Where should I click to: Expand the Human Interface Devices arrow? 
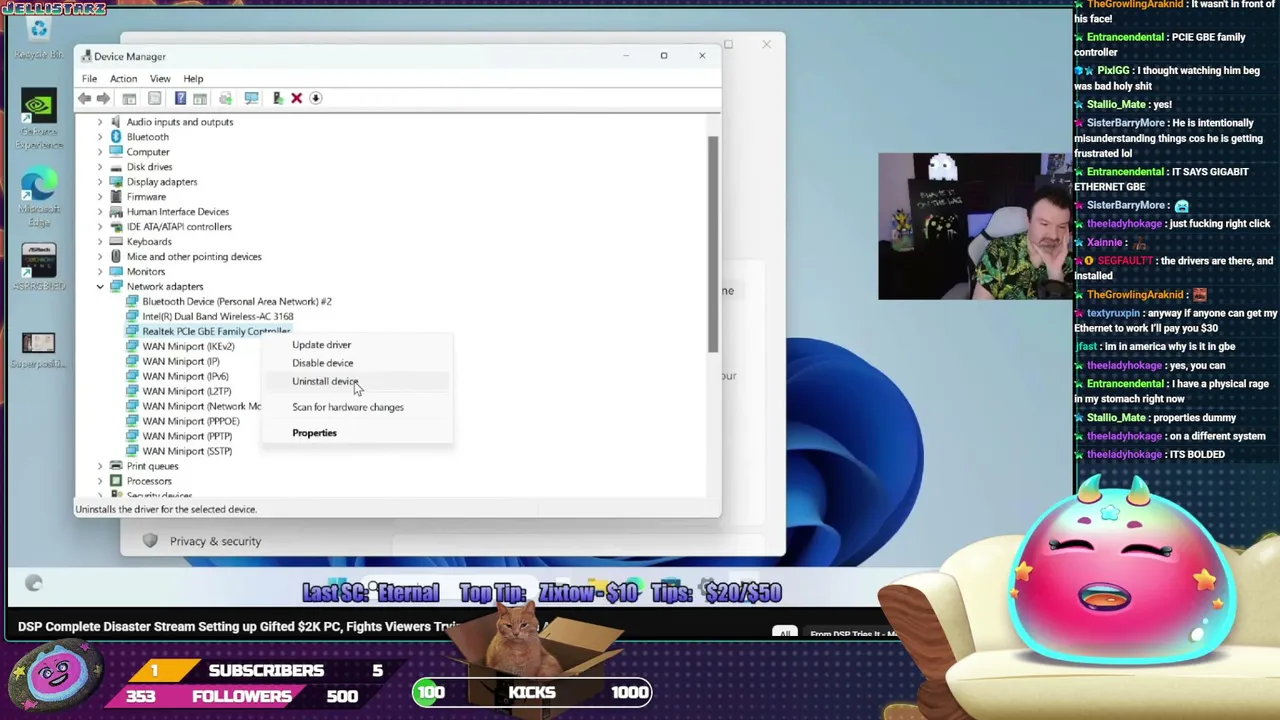(x=99, y=212)
